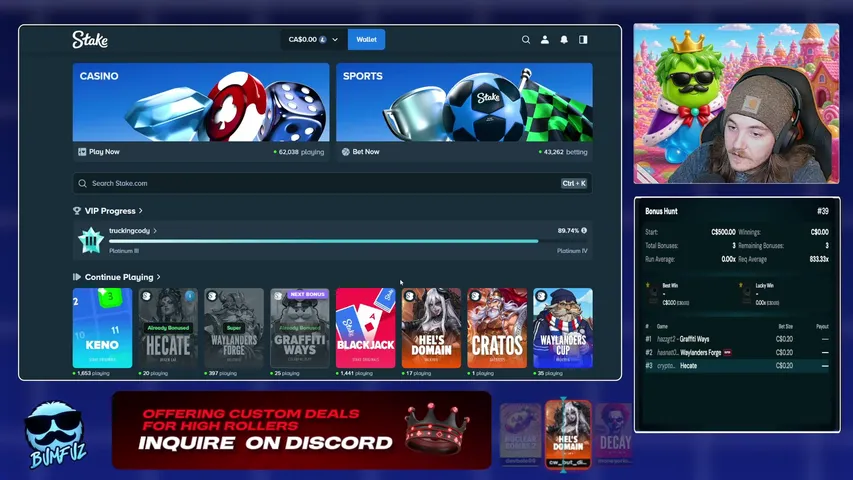Click Play Now under Casino

point(99,152)
